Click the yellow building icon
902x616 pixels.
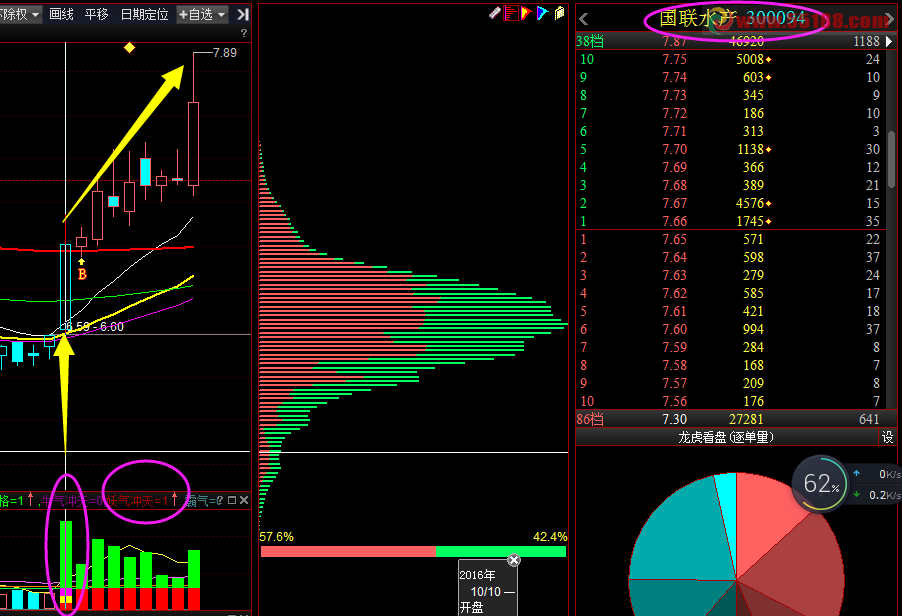pos(559,13)
